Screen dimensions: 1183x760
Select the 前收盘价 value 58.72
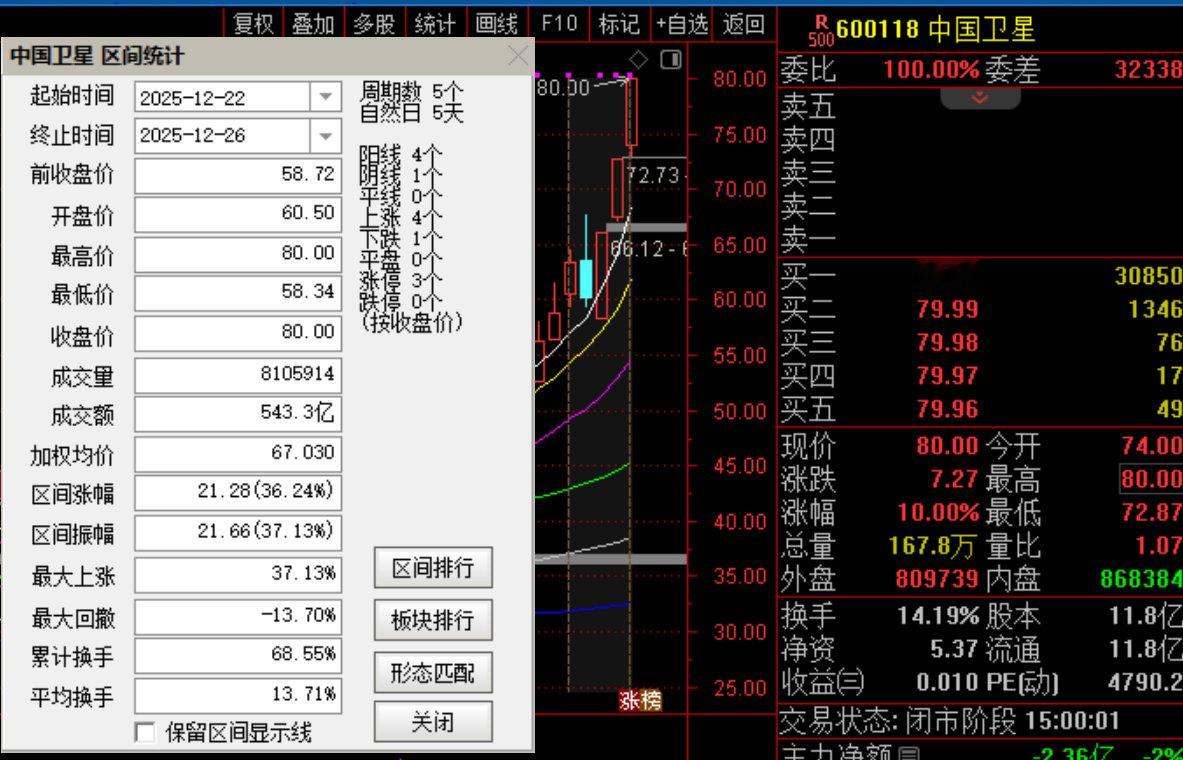point(238,174)
